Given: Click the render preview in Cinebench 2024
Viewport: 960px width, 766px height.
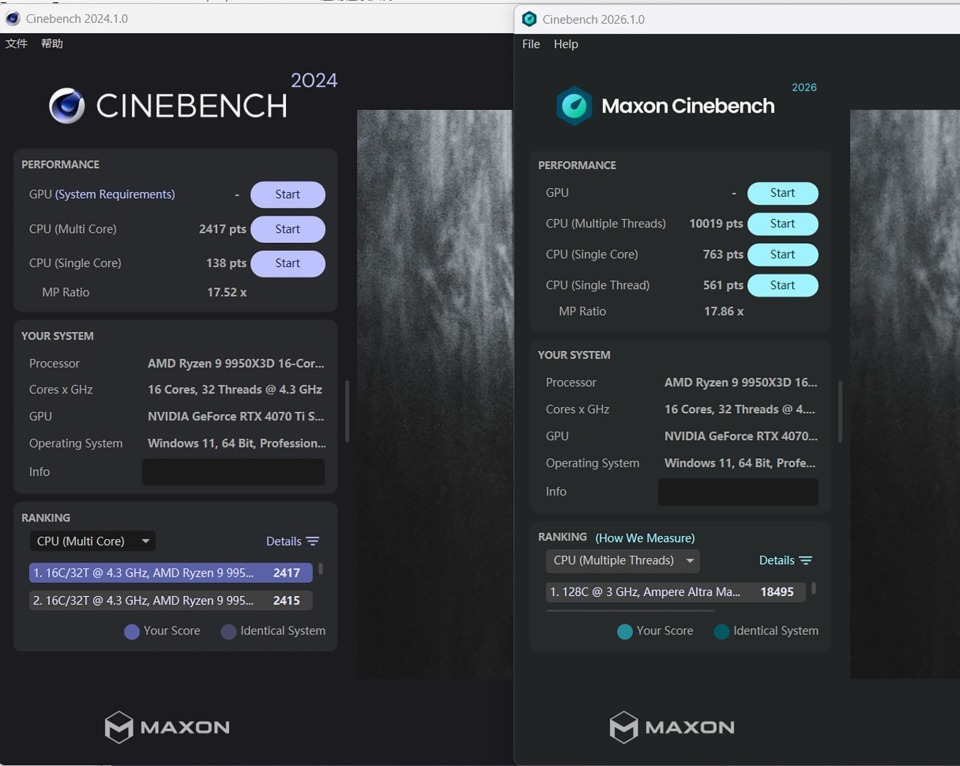Looking at the screenshot, I should 435,394.
